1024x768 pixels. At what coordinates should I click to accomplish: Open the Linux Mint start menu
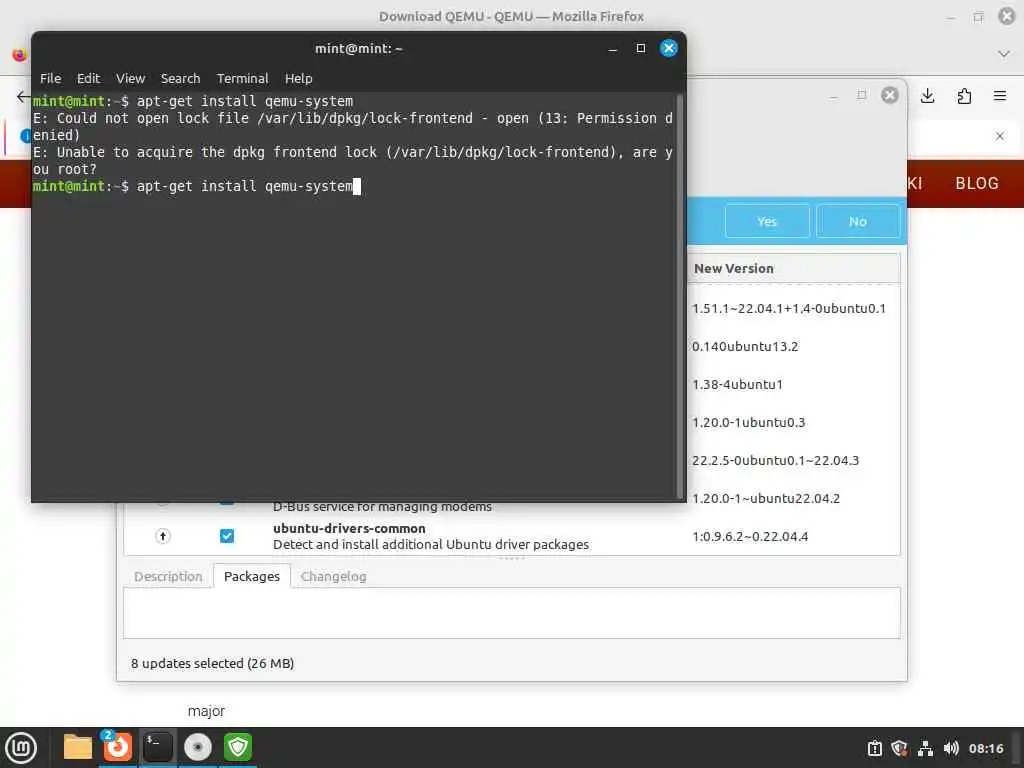[x=21, y=748]
